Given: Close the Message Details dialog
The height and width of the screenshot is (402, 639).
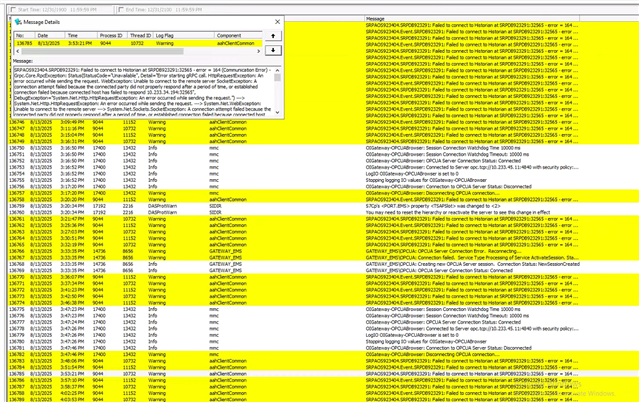Looking at the screenshot, I should [278, 22].
